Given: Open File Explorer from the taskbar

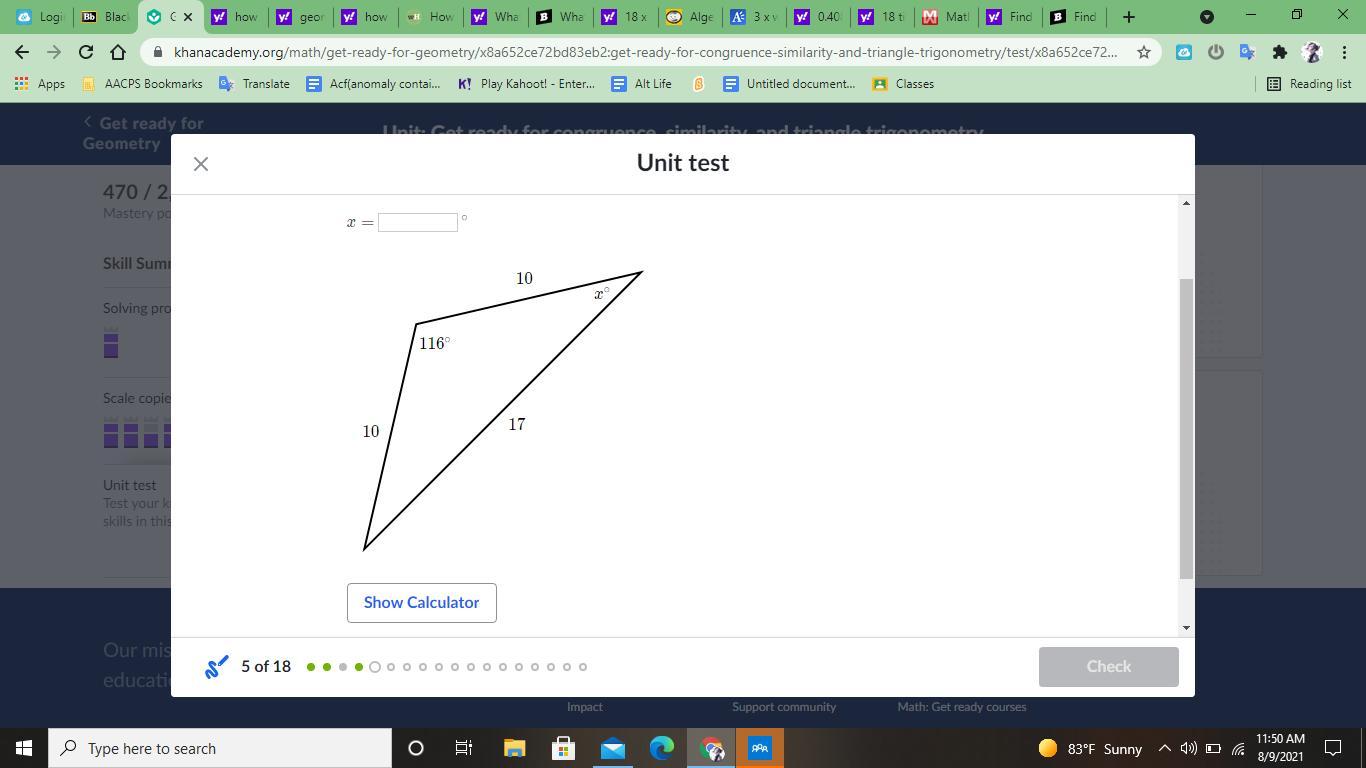Looking at the screenshot, I should click(x=514, y=748).
